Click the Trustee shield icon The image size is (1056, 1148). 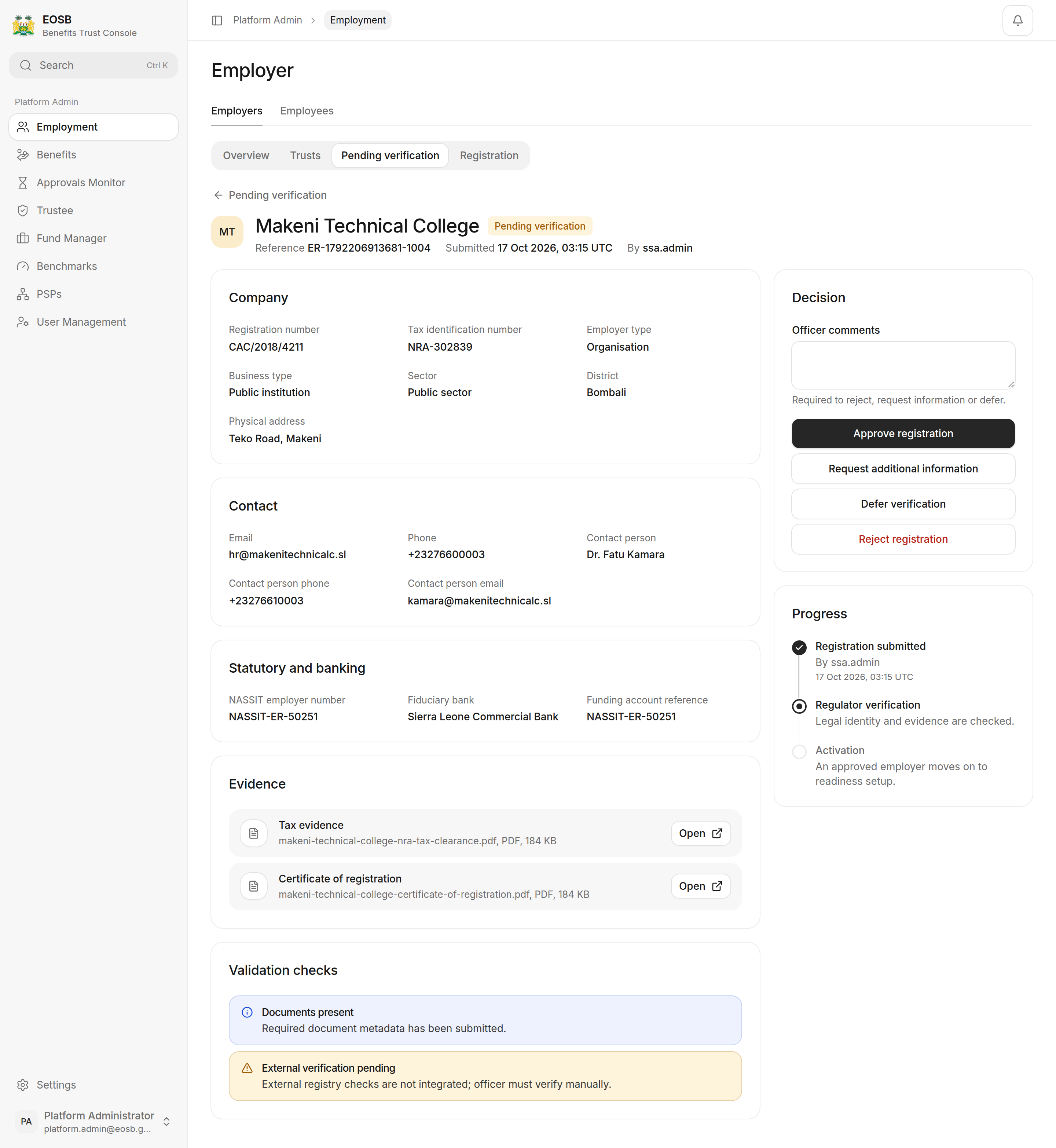[23, 211]
